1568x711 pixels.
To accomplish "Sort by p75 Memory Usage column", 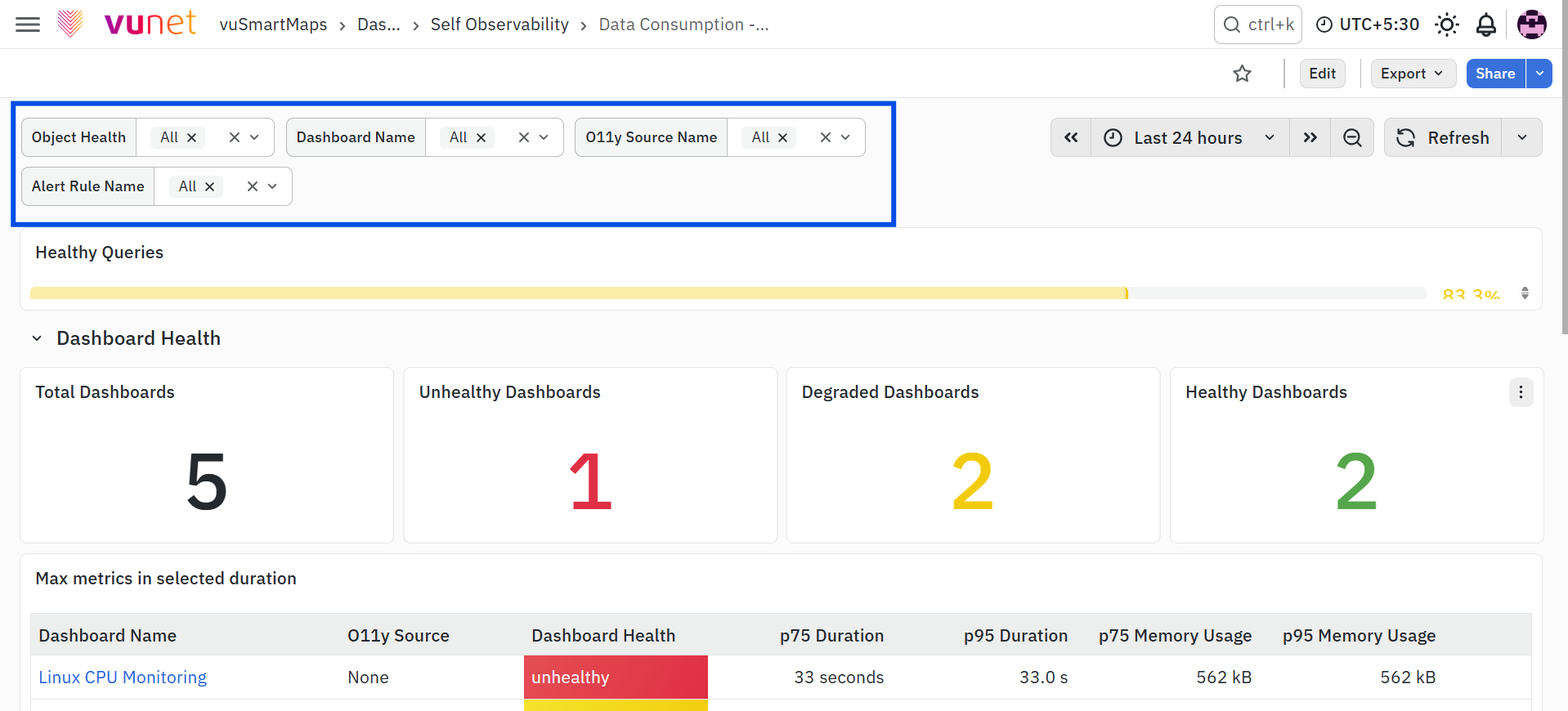I will (1175, 636).
